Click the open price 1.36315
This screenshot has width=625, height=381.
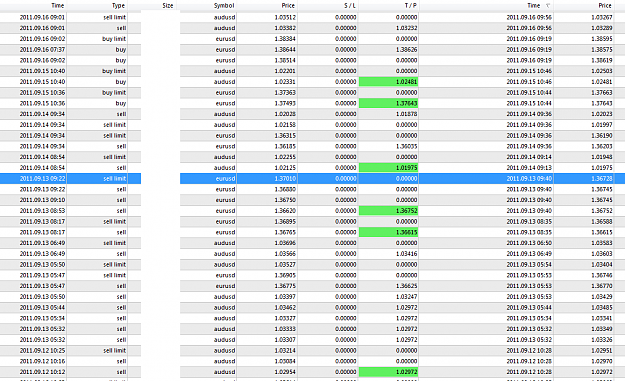(285, 136)
